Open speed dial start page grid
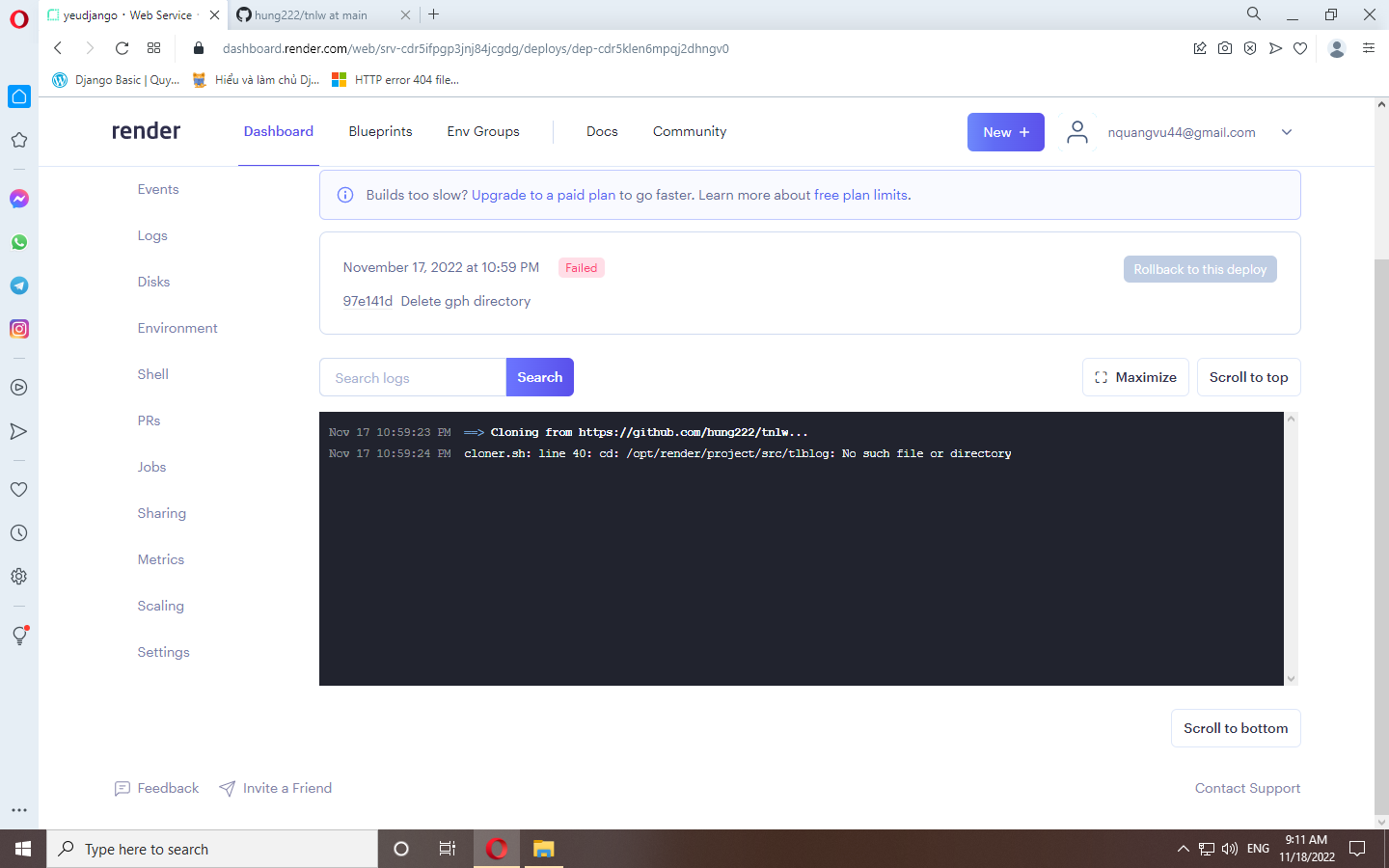This screenshot has width=1389, height=868. click(x=153, y=48)
